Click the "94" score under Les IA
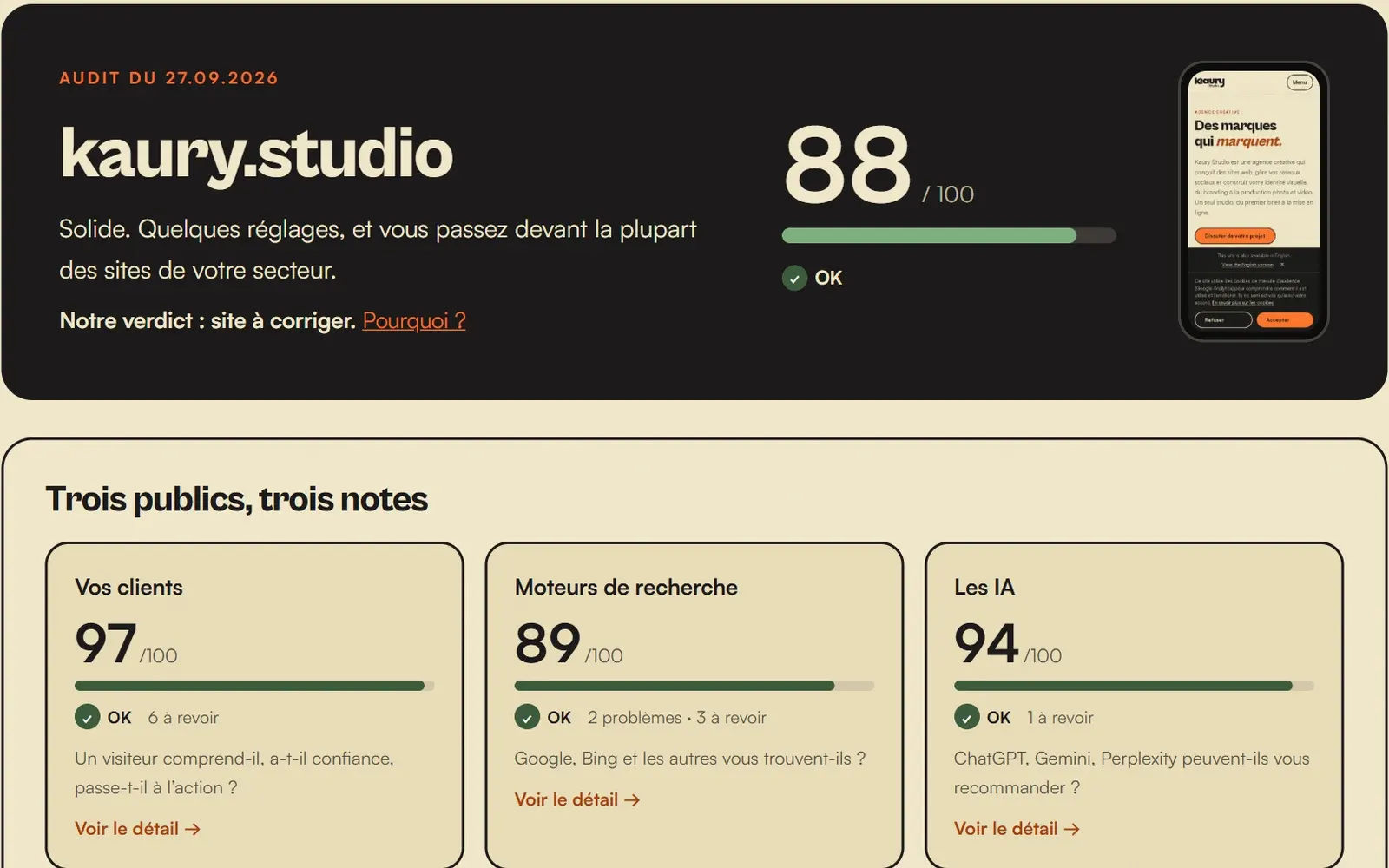 [986, 643]
